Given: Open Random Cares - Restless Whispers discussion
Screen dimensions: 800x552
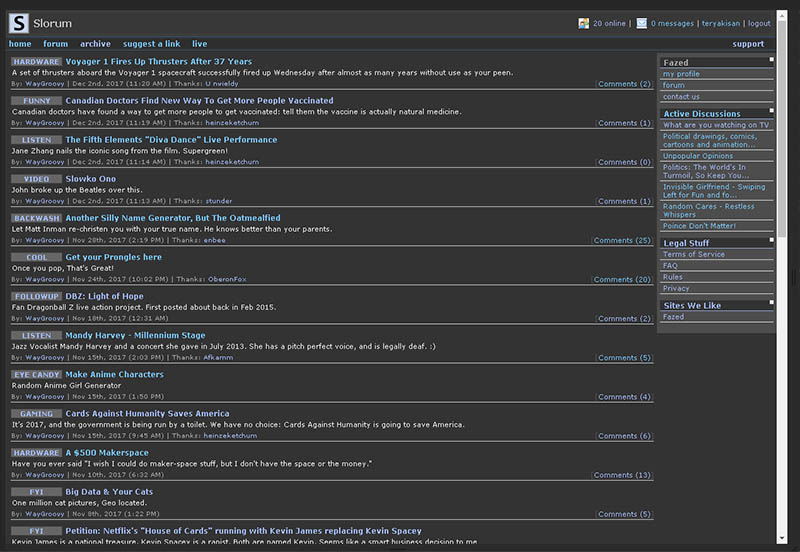Looking at the screenshot, I should [x=708, y=210].
